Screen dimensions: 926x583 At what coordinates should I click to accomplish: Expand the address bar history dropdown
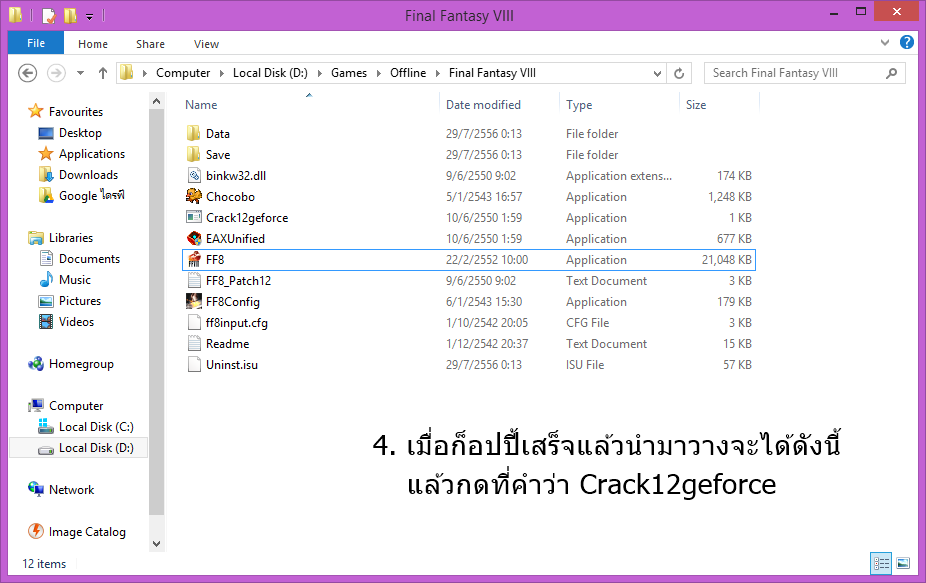(x=657, y=73)
